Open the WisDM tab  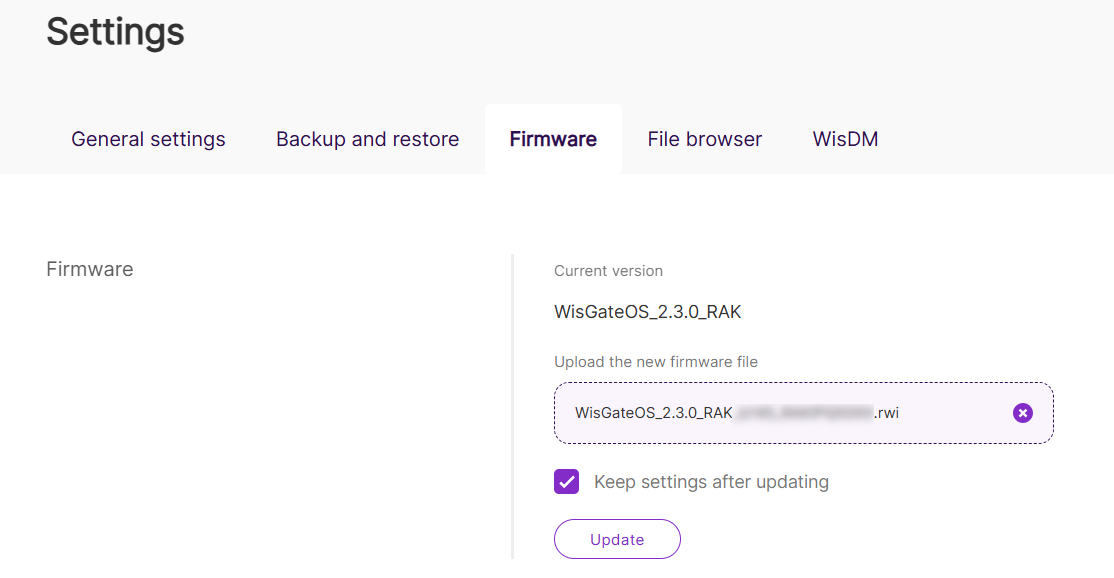pos(845,139)
